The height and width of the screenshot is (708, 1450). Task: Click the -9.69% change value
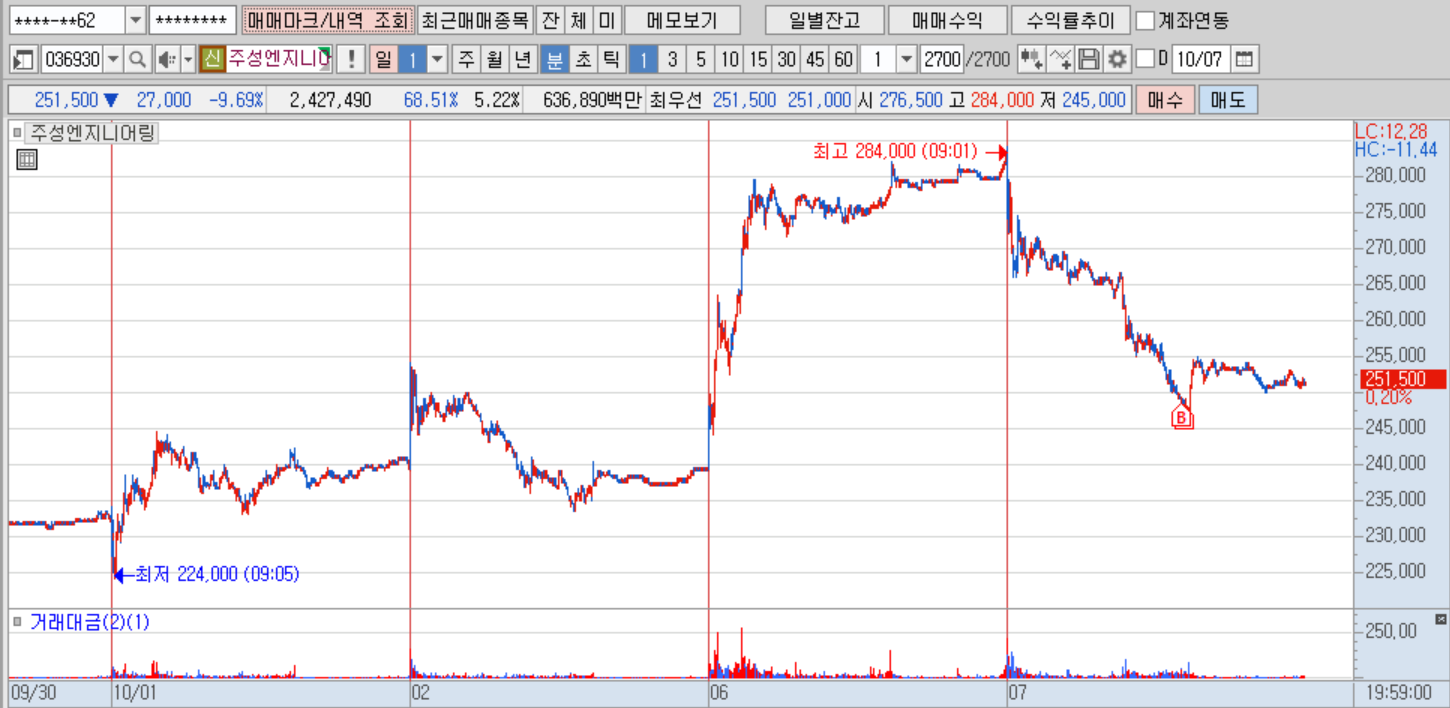(236, 100)
